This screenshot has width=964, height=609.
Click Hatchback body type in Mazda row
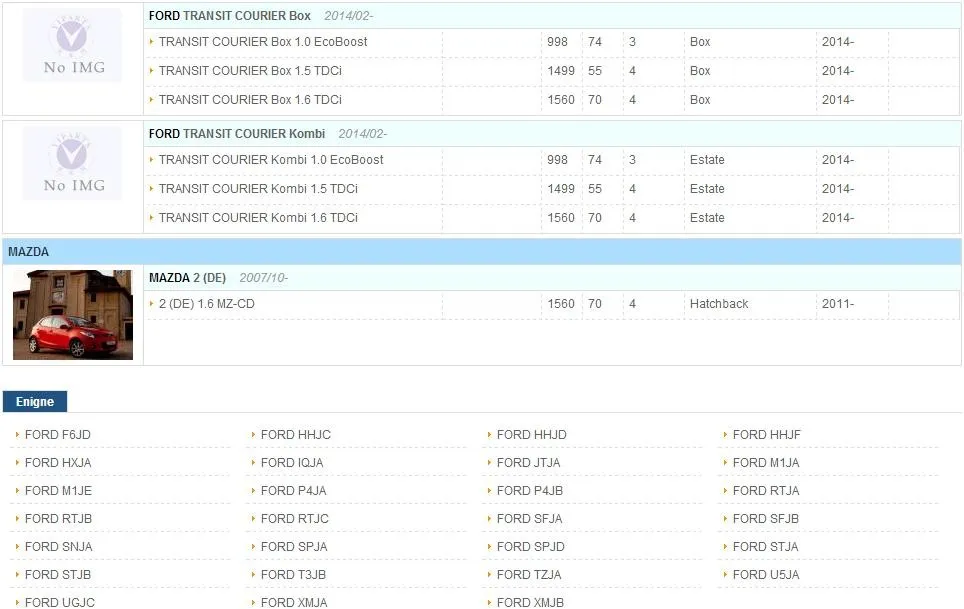tap(719, 304)
